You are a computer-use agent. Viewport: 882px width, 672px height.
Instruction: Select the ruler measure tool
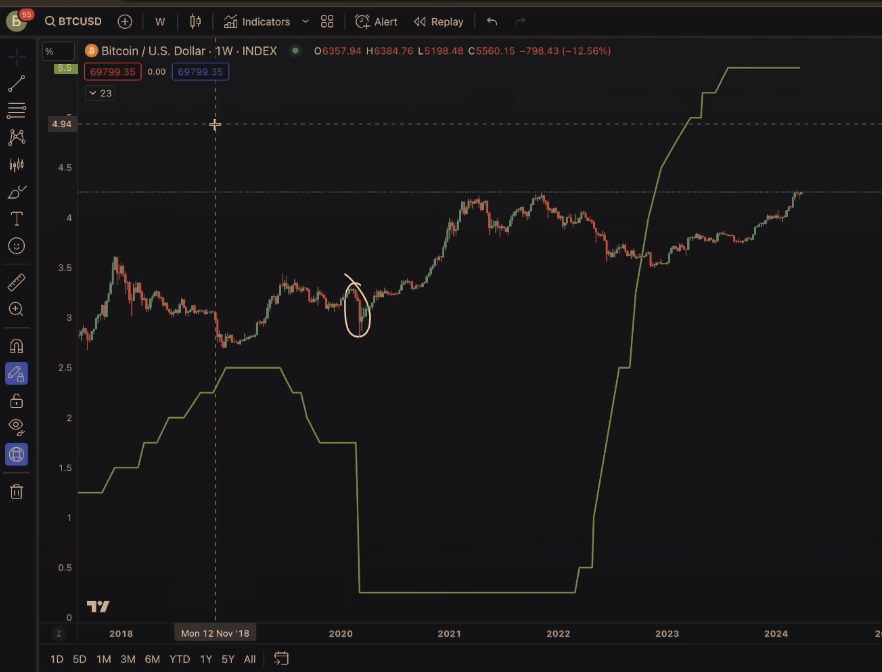[x=16, y=282]
